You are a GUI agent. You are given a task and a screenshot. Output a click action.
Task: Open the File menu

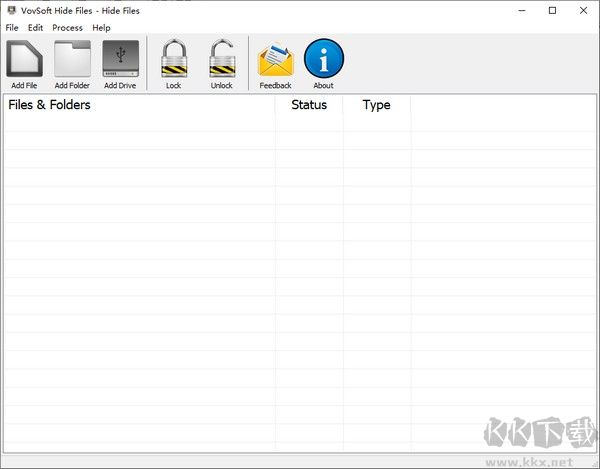point(12,28)
